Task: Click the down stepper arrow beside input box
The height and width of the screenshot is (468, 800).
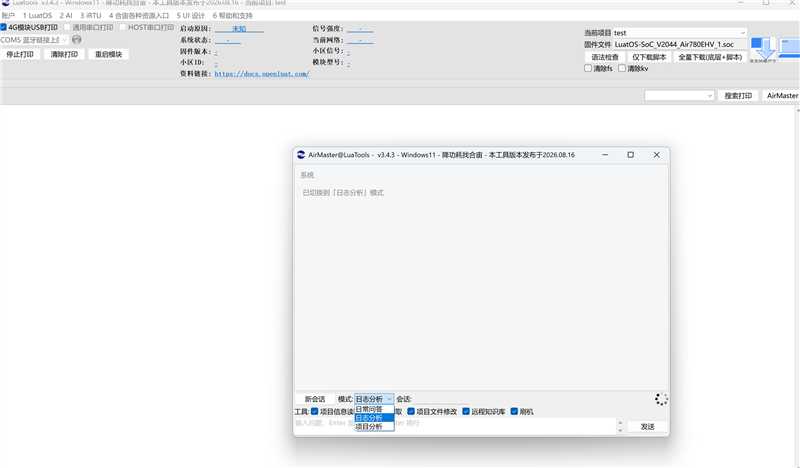Action: 620,431
